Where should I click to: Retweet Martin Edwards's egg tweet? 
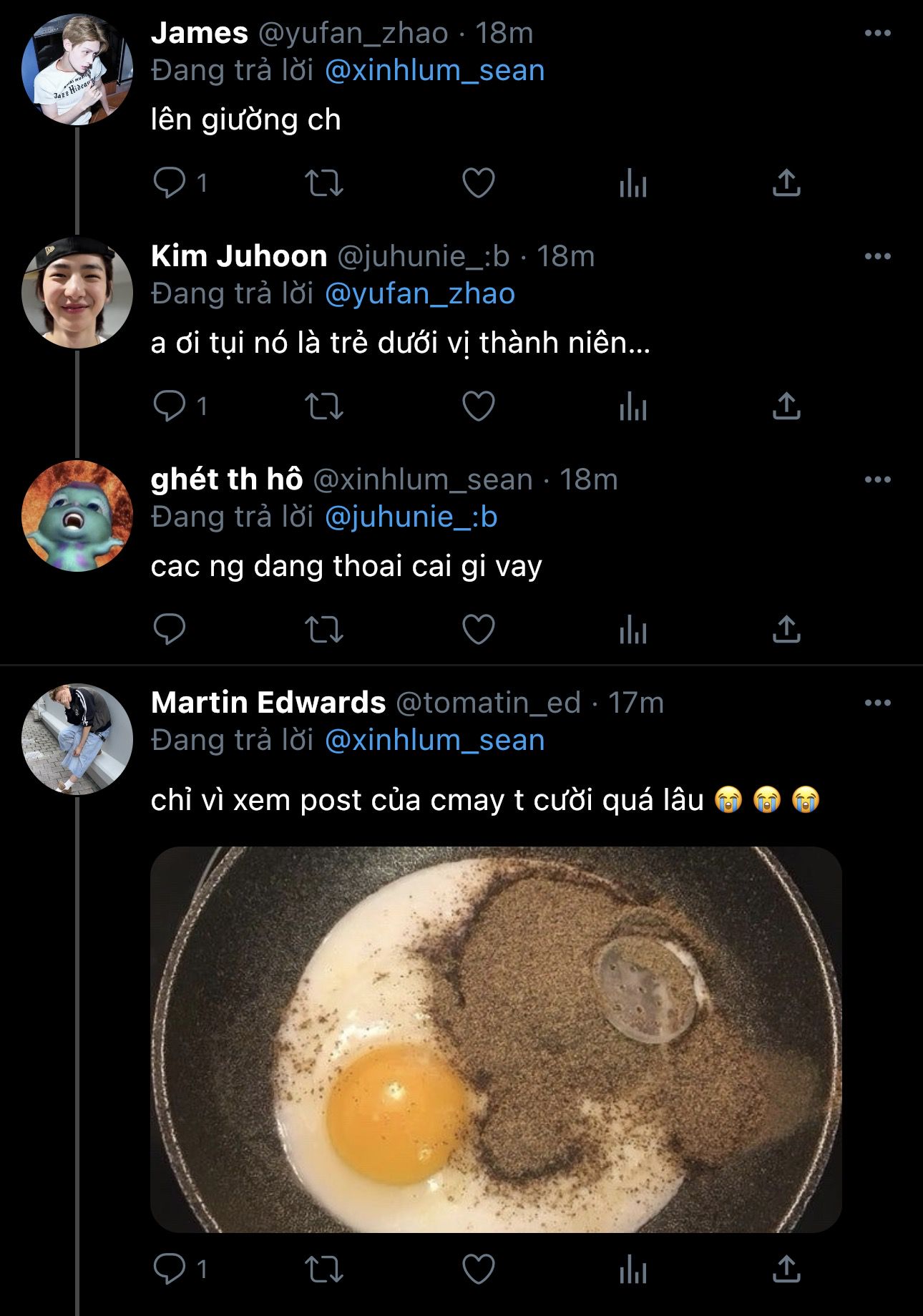pos(324,1269)
